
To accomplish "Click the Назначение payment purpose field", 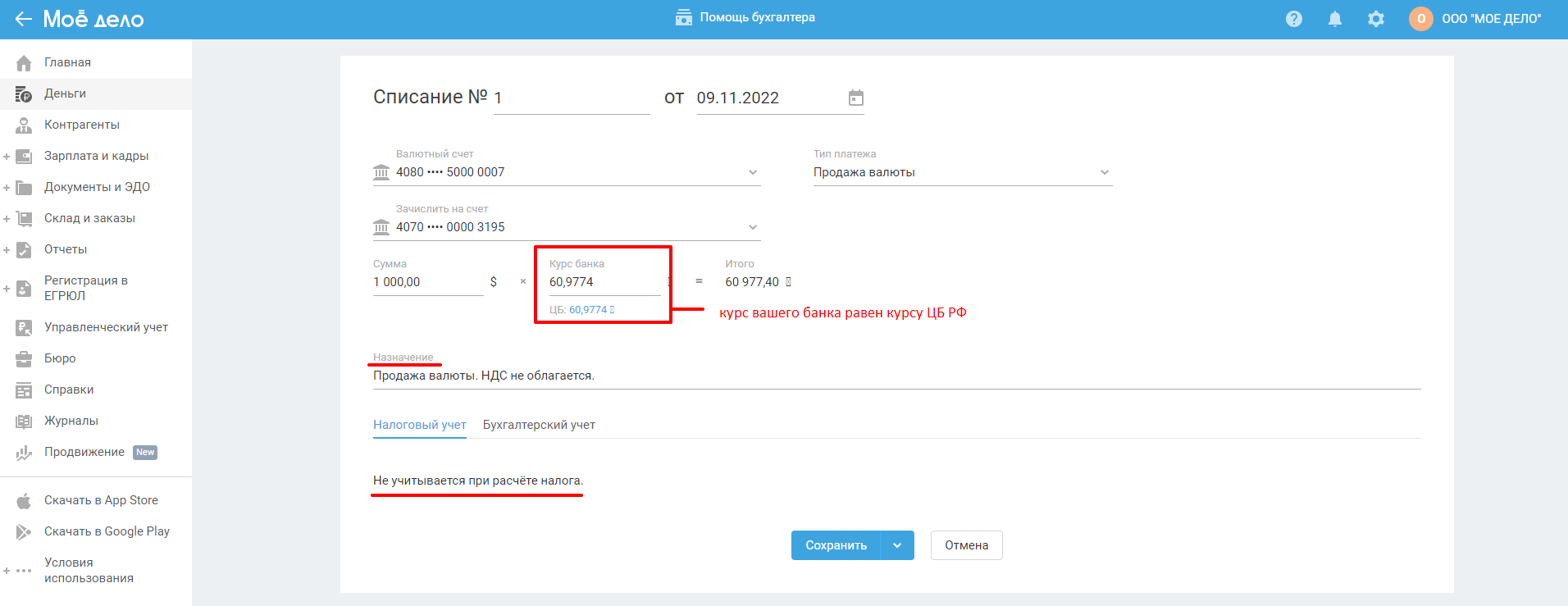I will point(897,376).
